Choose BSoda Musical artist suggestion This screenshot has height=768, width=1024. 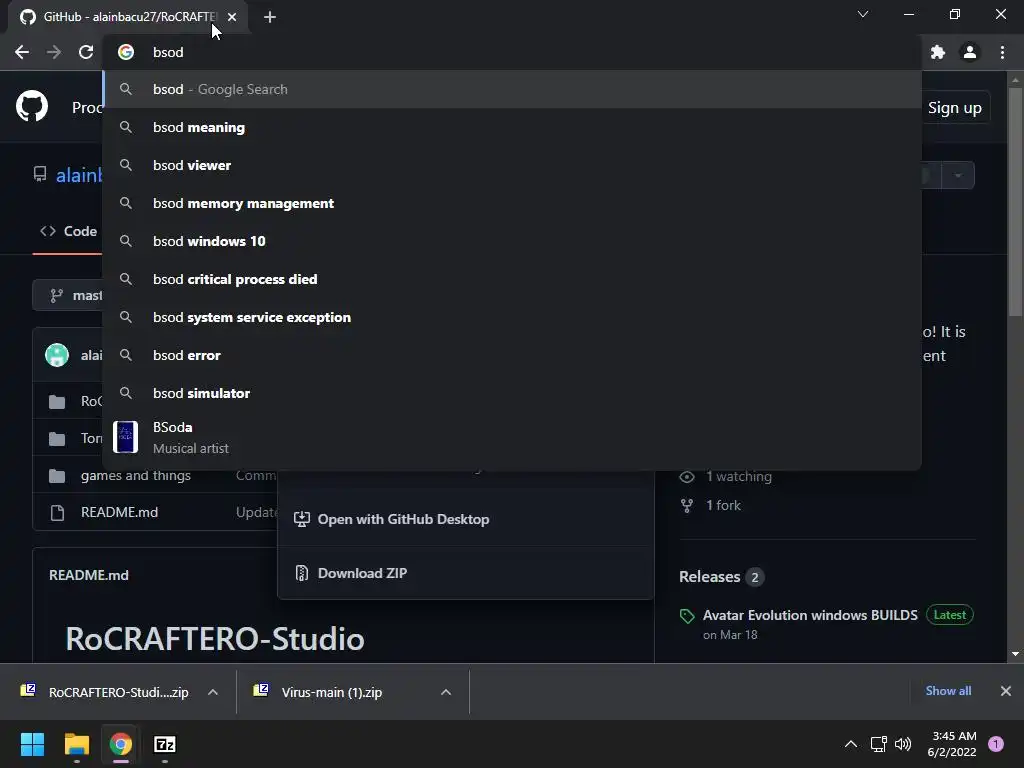coord(512,438)
